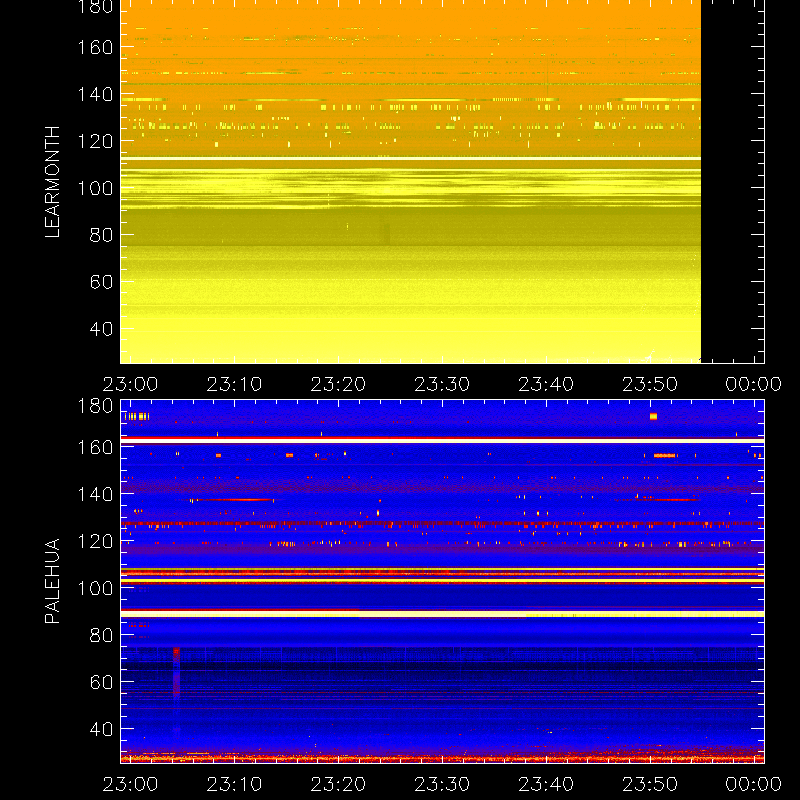The height and width of the screenshot is (800, 800).
Task: Select the 160 frequency tick label on Learmonth plot
Action: [95, 47]
